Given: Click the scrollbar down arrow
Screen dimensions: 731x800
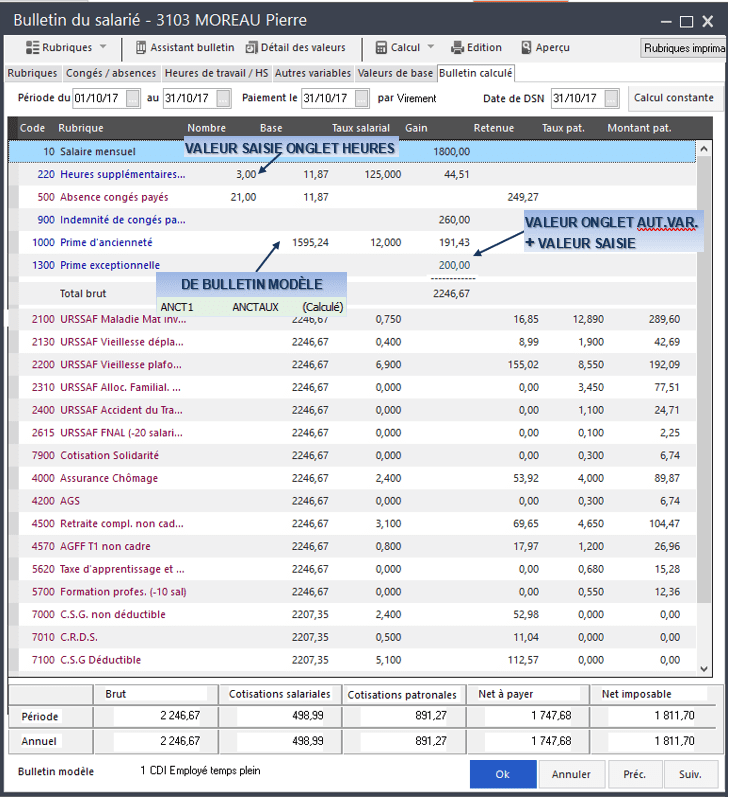Looking at the screenshot, I should (704, 669).
